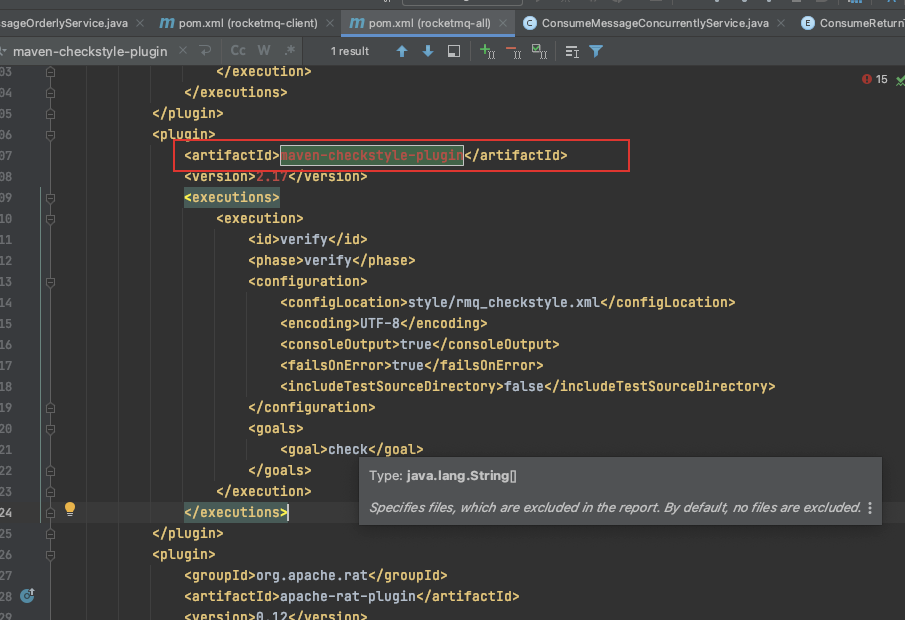
Task: Close pom.xml (rocketmq-all) tab
Action: pyautogui.click(x=503, y=23)
